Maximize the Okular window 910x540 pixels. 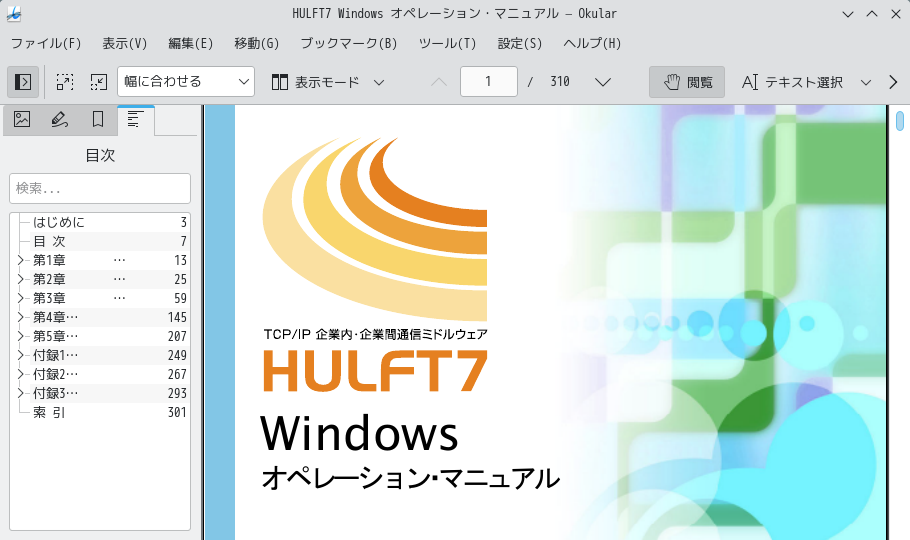point(872,14)
